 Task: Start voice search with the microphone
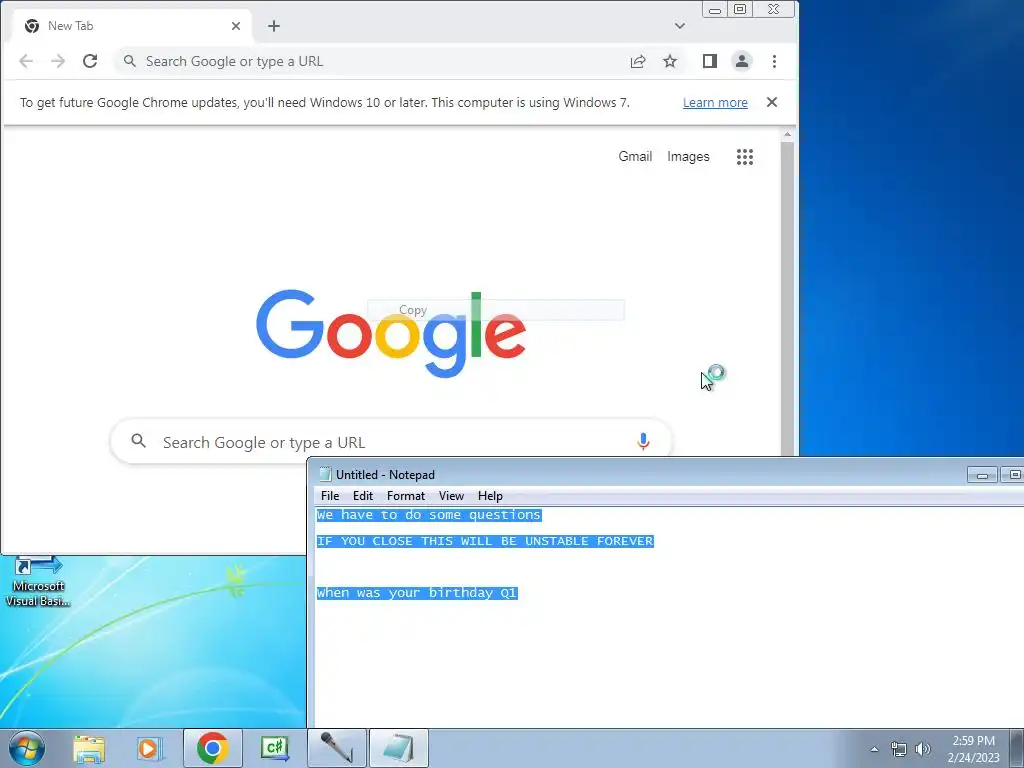[x=643, y=442]
